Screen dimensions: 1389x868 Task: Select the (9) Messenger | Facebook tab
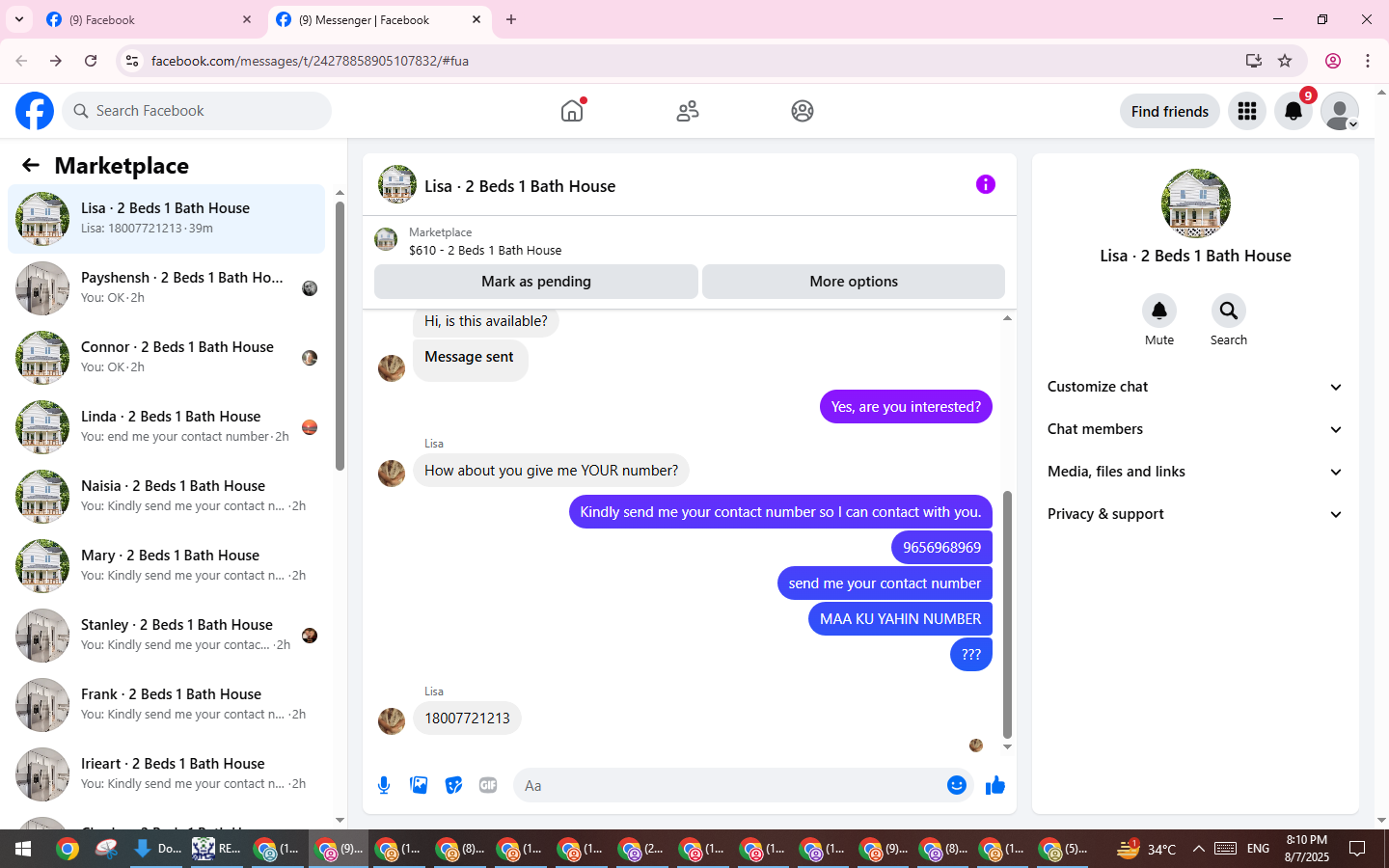click(378, 19)
